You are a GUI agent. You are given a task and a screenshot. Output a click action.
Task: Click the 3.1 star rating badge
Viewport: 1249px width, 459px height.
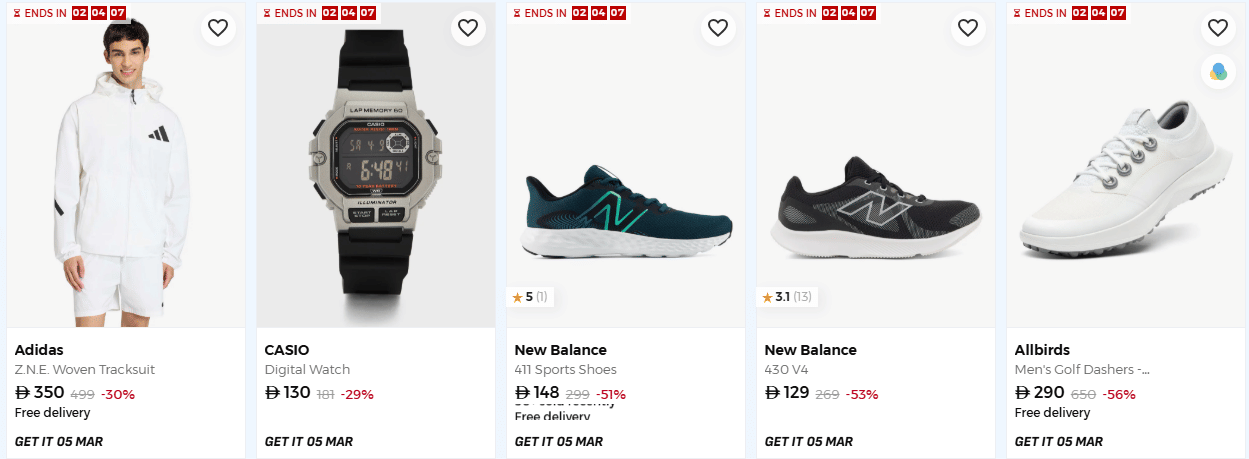[x=786, y=297]
